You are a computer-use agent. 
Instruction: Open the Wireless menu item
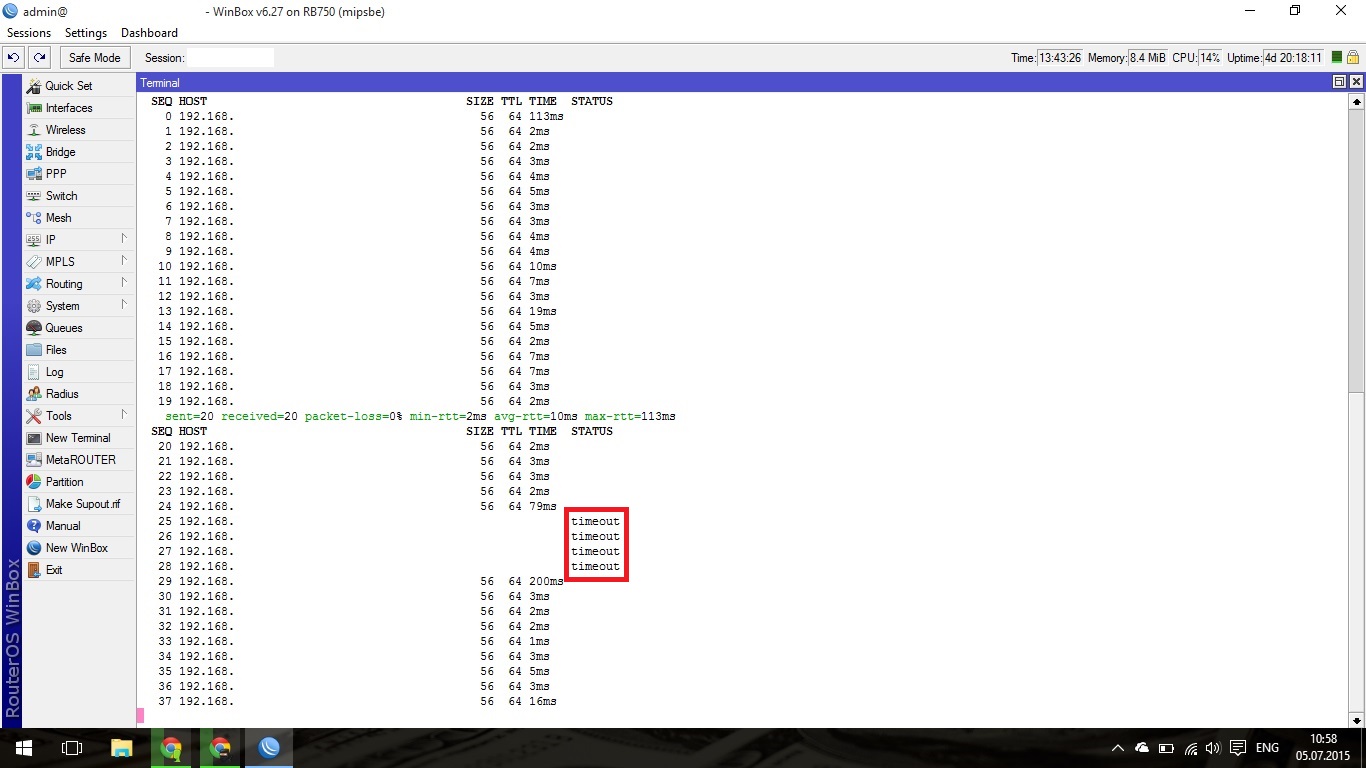point(65,130)
